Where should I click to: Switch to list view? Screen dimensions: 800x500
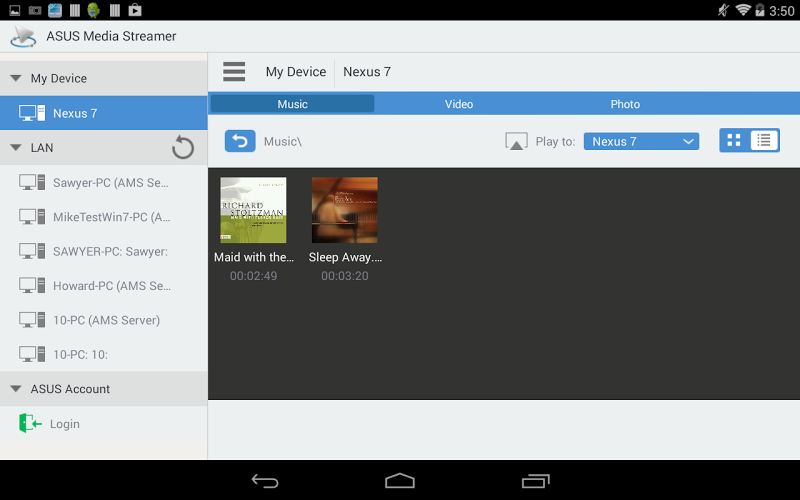[764, 140]
